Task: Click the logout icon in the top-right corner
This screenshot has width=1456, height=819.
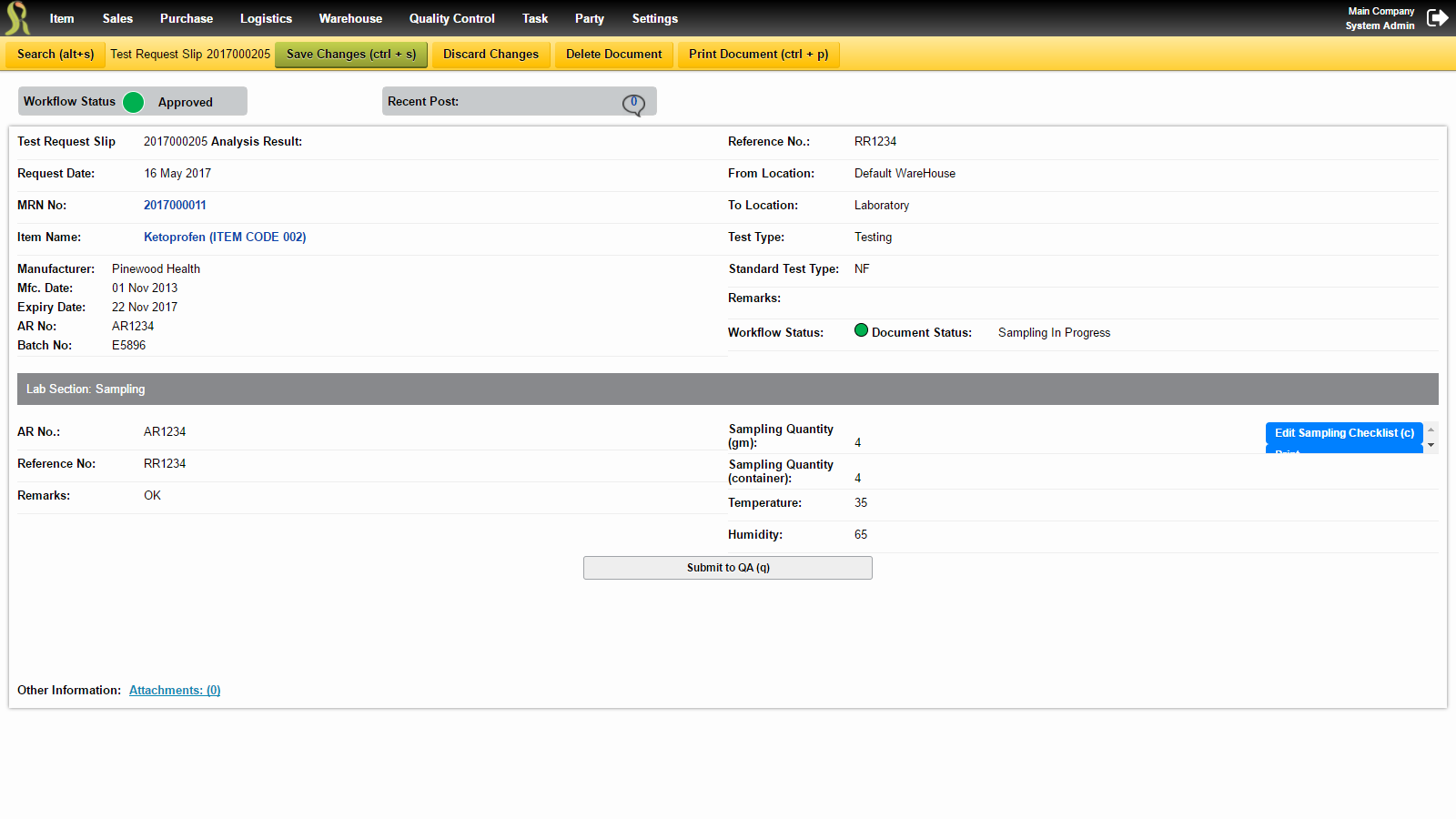Action: click(1438, 17)
